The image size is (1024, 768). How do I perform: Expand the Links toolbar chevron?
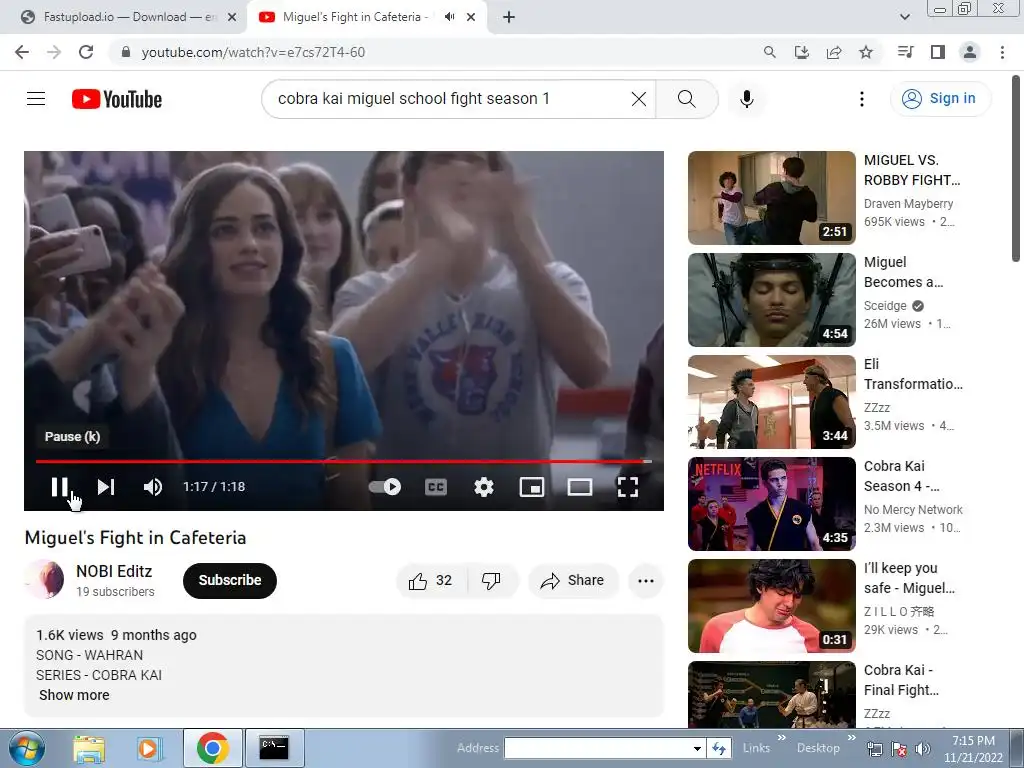pyautogui.click(x=781, y=738)
